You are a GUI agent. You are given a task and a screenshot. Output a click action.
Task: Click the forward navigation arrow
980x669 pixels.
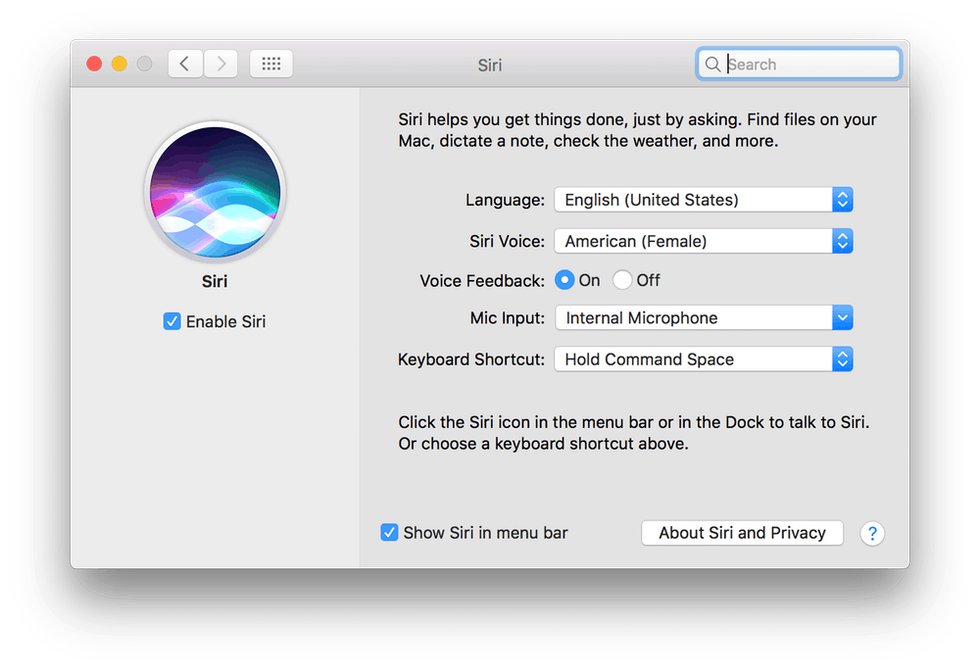[x=221, y=64]
